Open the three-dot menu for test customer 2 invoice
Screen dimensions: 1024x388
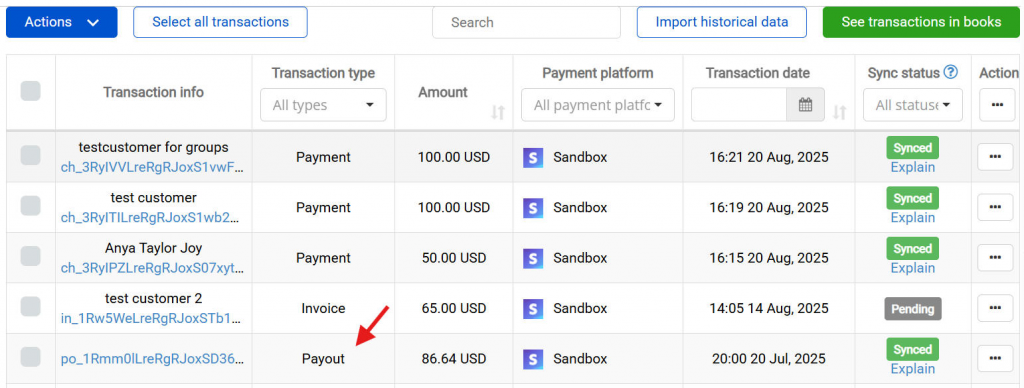(x=995, y=308)
